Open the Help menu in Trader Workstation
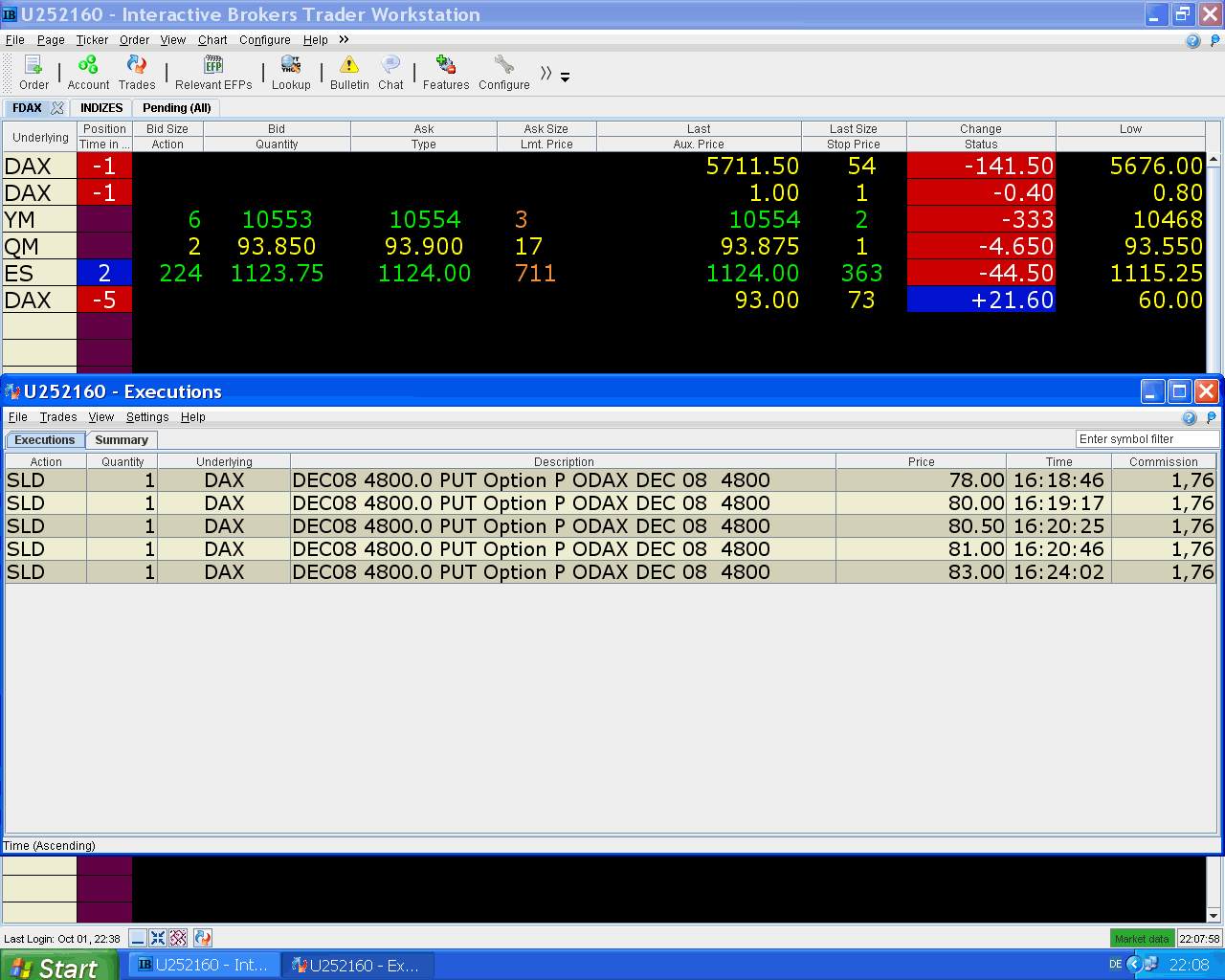This screenshot has width=1225, height=980. (316, 40)
